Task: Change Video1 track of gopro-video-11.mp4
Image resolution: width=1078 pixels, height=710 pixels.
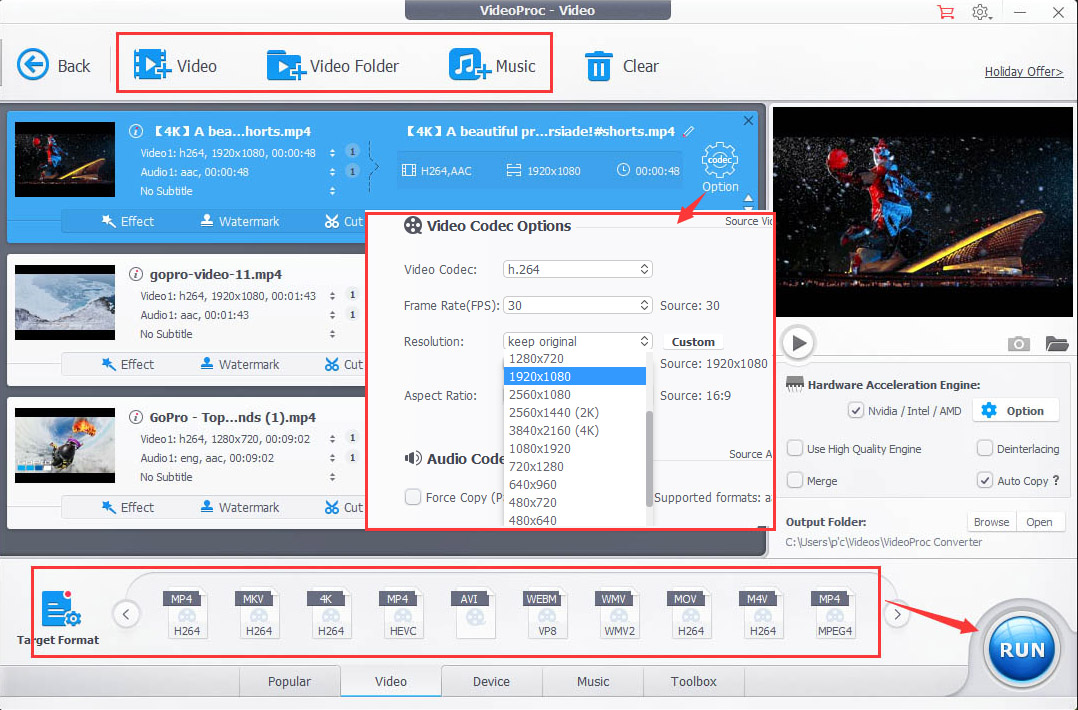Action: [333, 296]
